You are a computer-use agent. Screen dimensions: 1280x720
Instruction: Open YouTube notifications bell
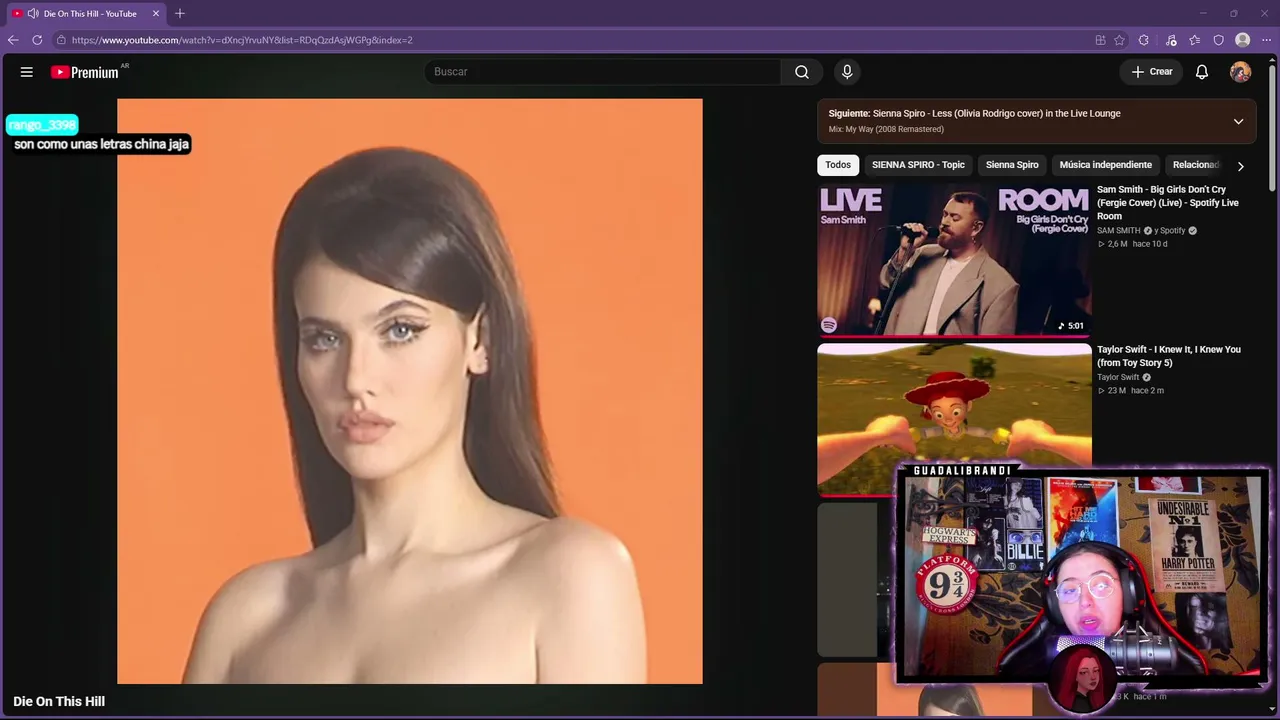point(1202,72)
